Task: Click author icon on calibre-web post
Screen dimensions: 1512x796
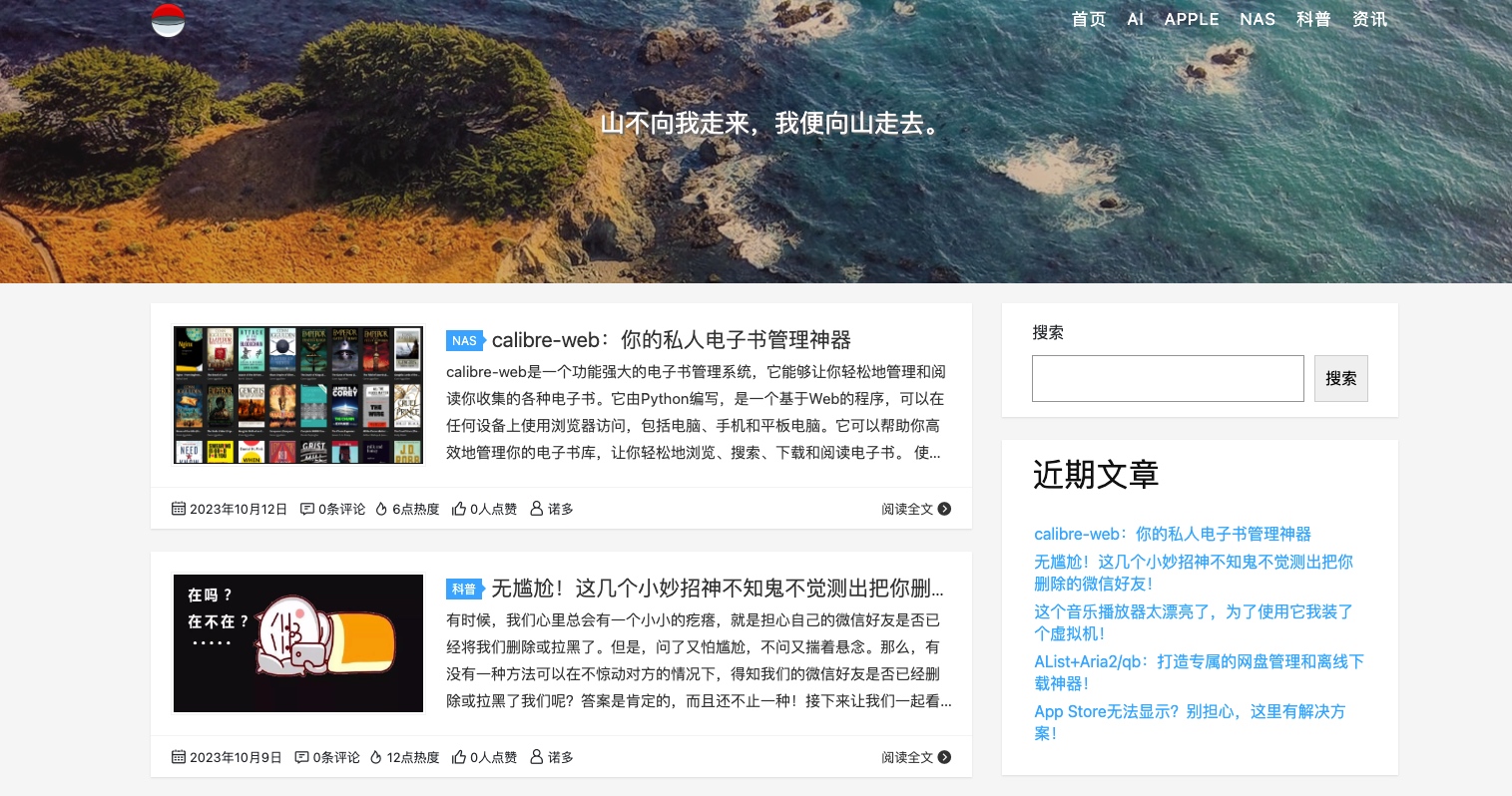Action: click(537, 509)
